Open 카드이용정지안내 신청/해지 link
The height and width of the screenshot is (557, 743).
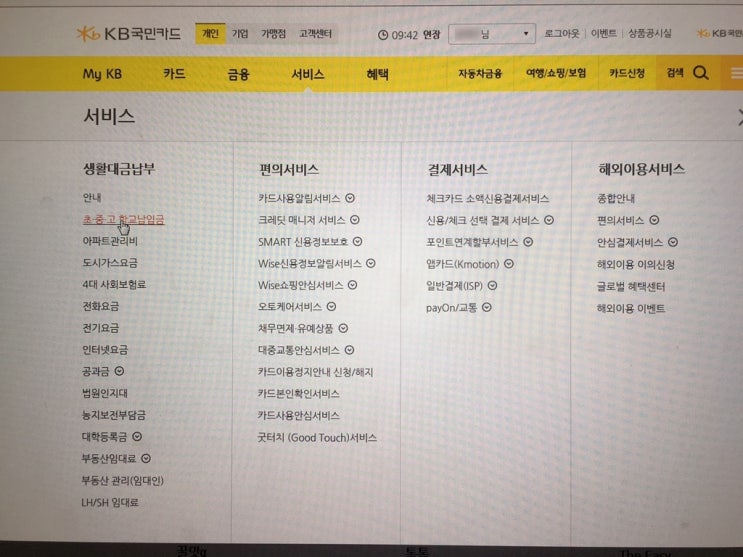pos(316,372)
